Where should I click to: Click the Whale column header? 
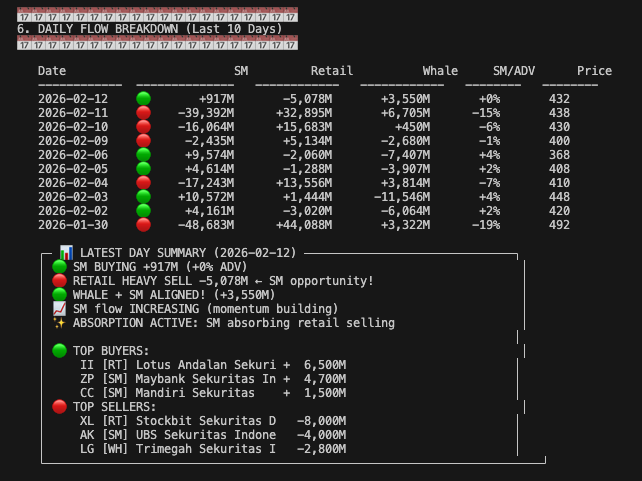(440, 71)
